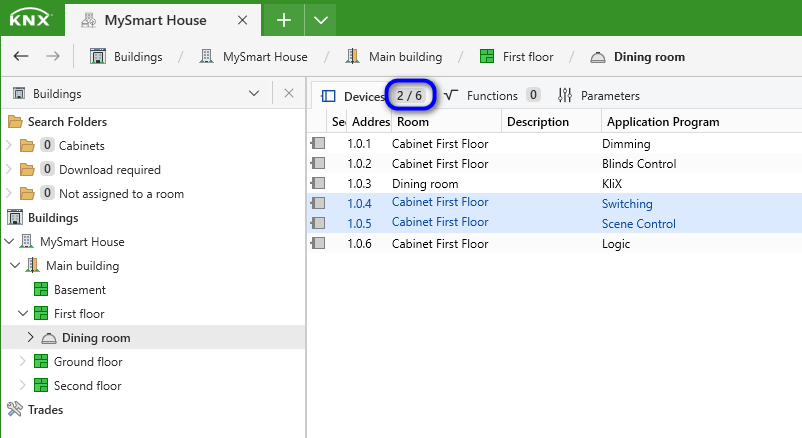Switch to the Functions tab
The image size is (802, 438).
coord(492,95)
